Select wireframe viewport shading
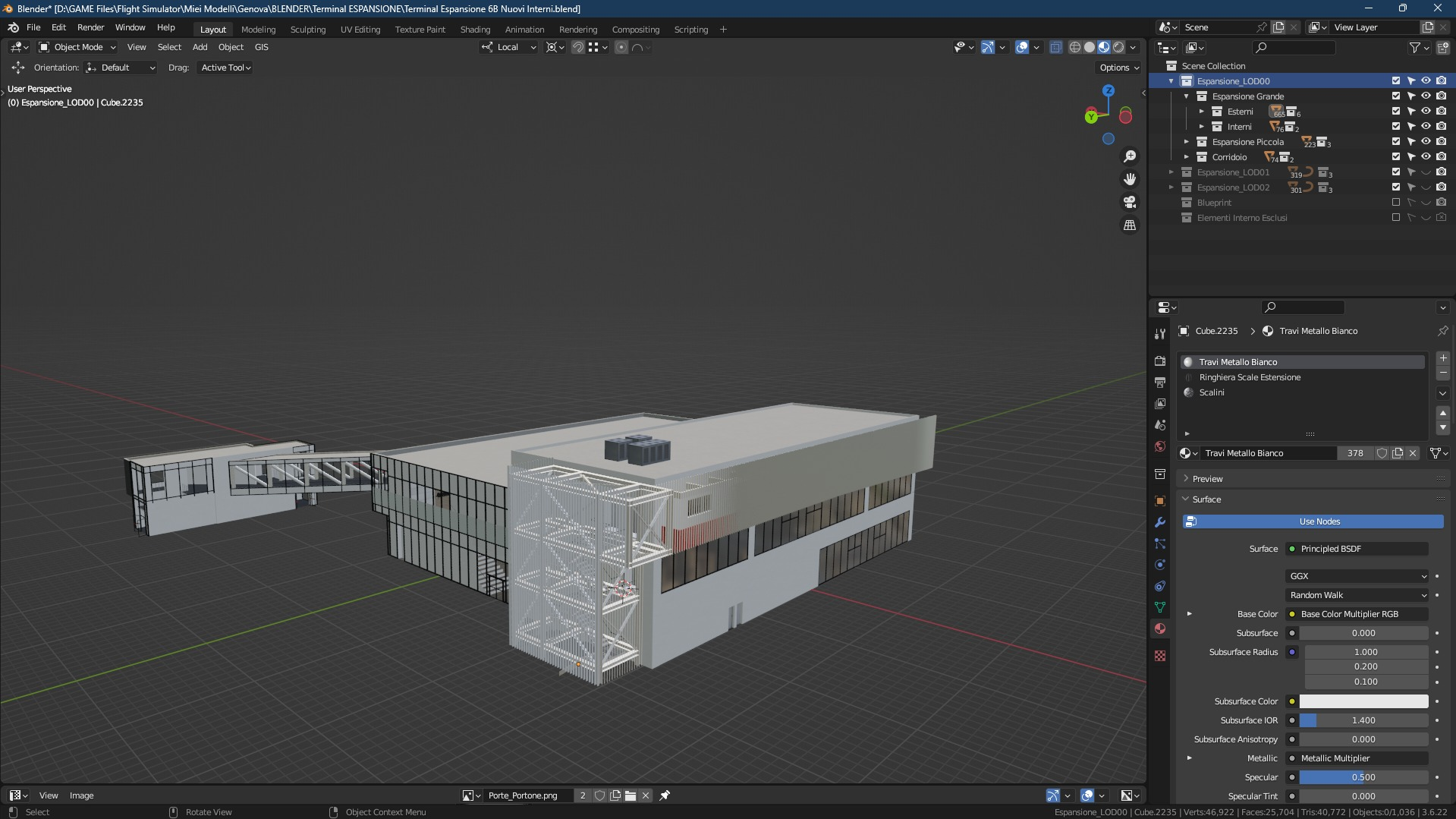Image resolution: width=1456 pixels, height=819 pixels. (x=1075, y=47)
